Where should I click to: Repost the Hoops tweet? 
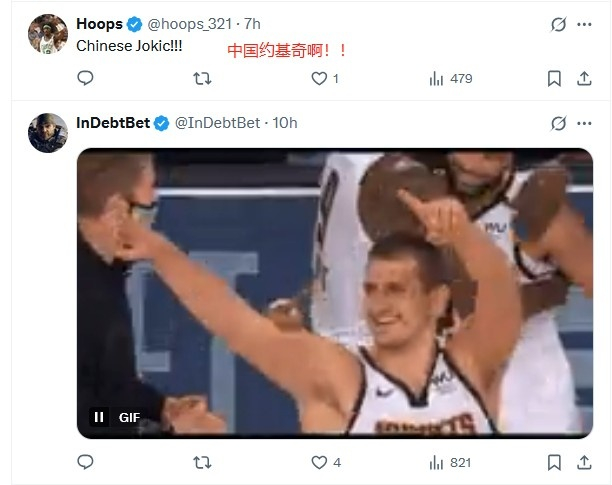pyautogui.click(x=202, y=78)
